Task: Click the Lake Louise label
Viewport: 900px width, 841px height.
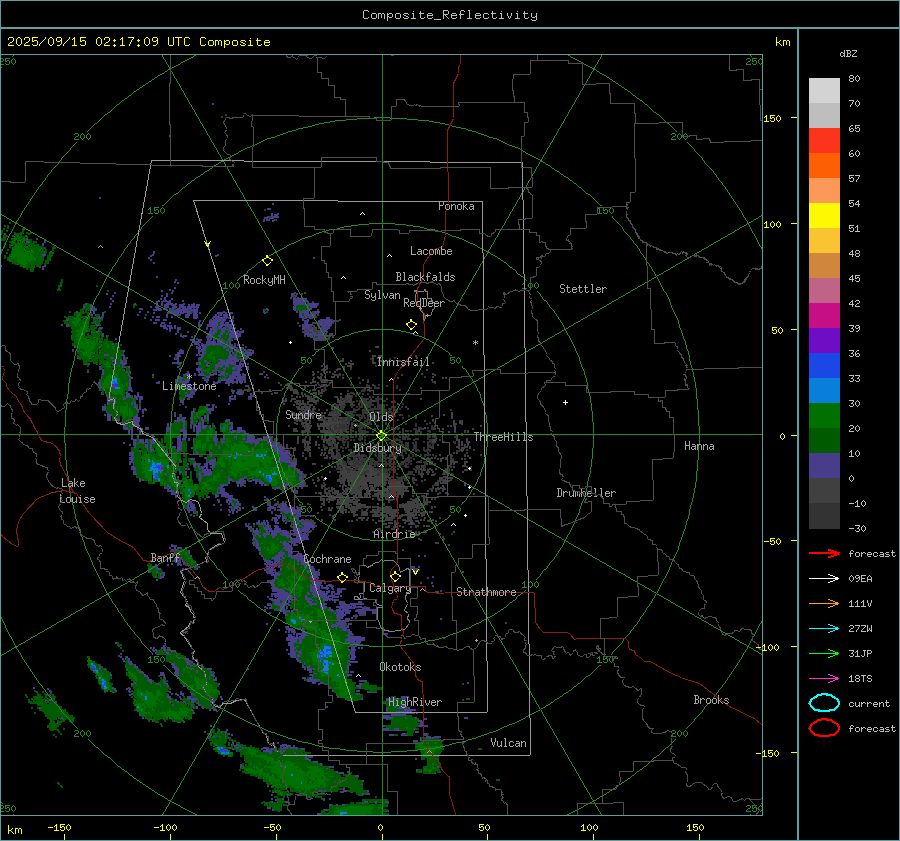Action: pyautogui.click(x=77, y=491)
